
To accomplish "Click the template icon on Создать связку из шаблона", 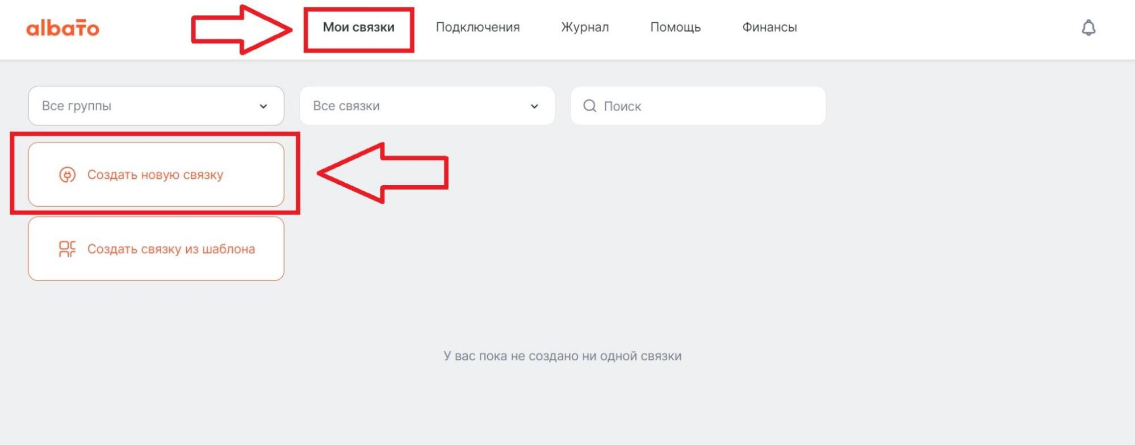I will 67,250.
